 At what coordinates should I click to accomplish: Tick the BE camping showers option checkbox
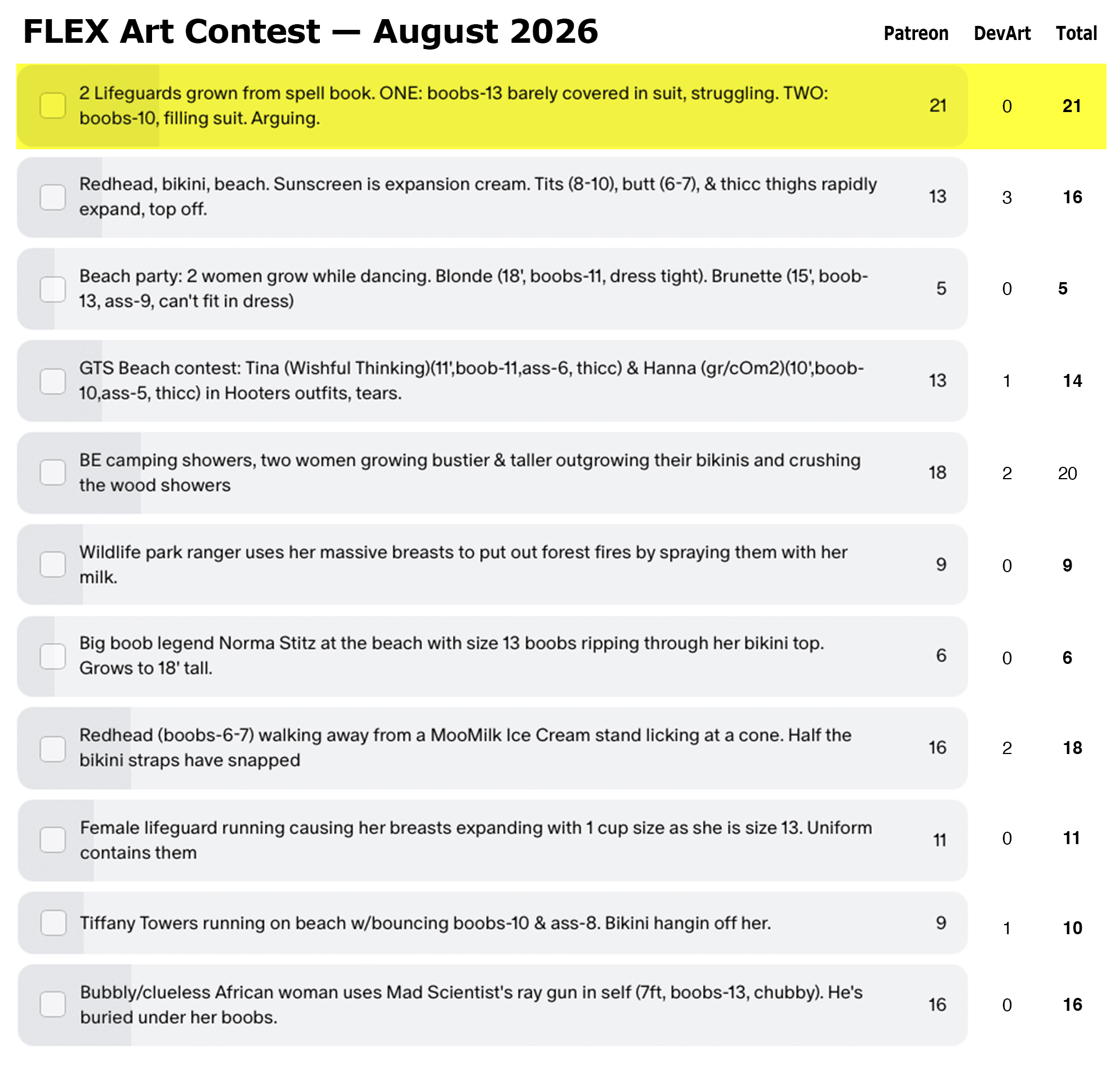click(52, 472)
